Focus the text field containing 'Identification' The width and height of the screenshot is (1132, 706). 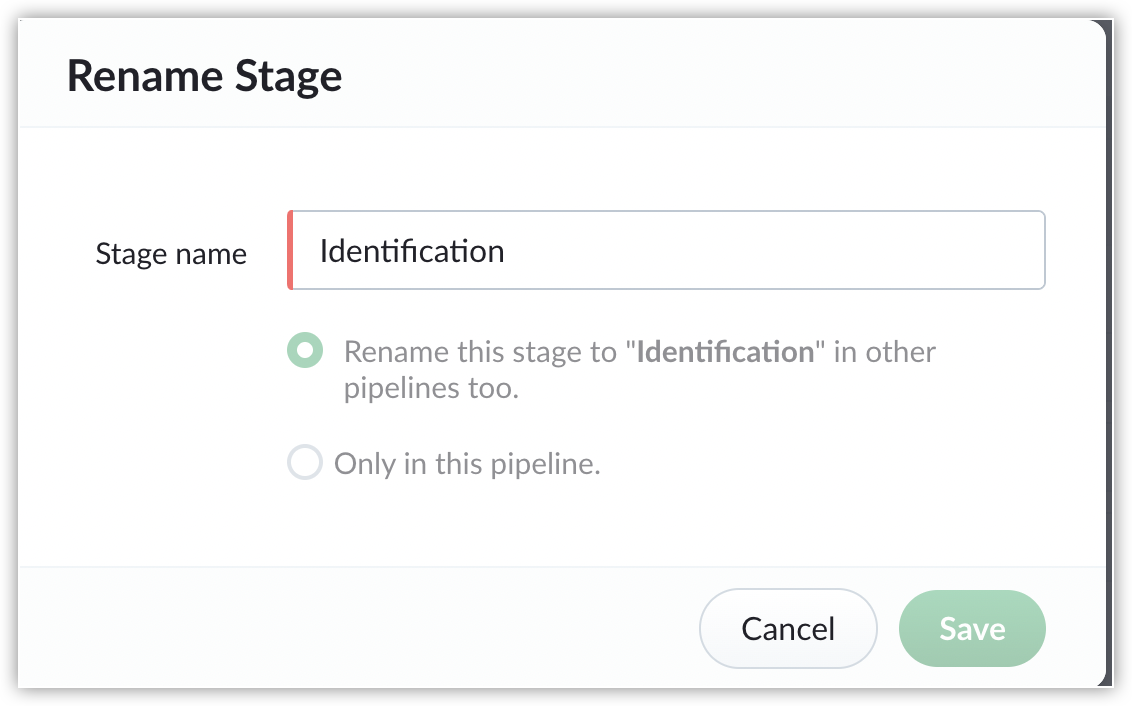666,250
